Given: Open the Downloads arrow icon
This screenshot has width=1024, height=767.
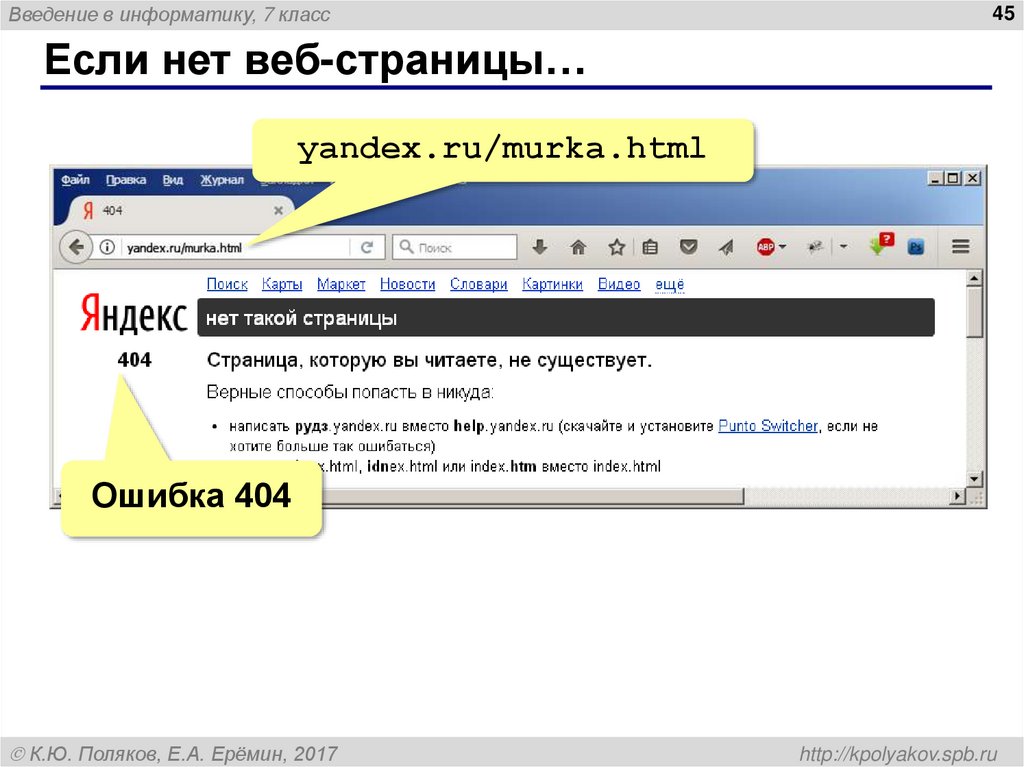Looking at the screenshot, I should pos(539,245).
